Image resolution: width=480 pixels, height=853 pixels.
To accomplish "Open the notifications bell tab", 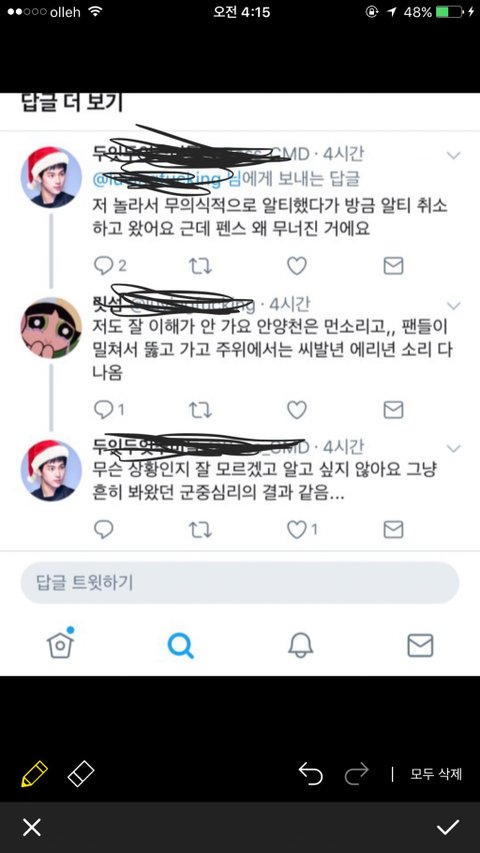I will [x=300, y=645].
